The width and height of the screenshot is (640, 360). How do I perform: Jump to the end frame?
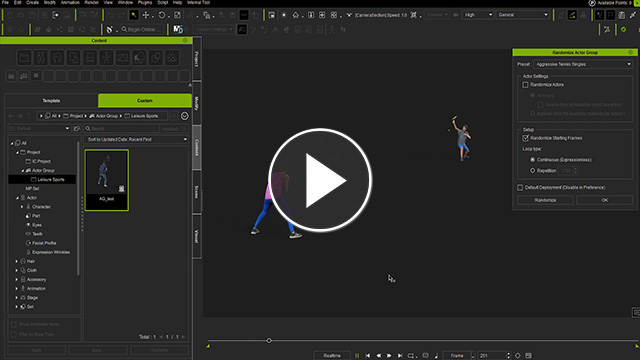click(x=400, y=356)
